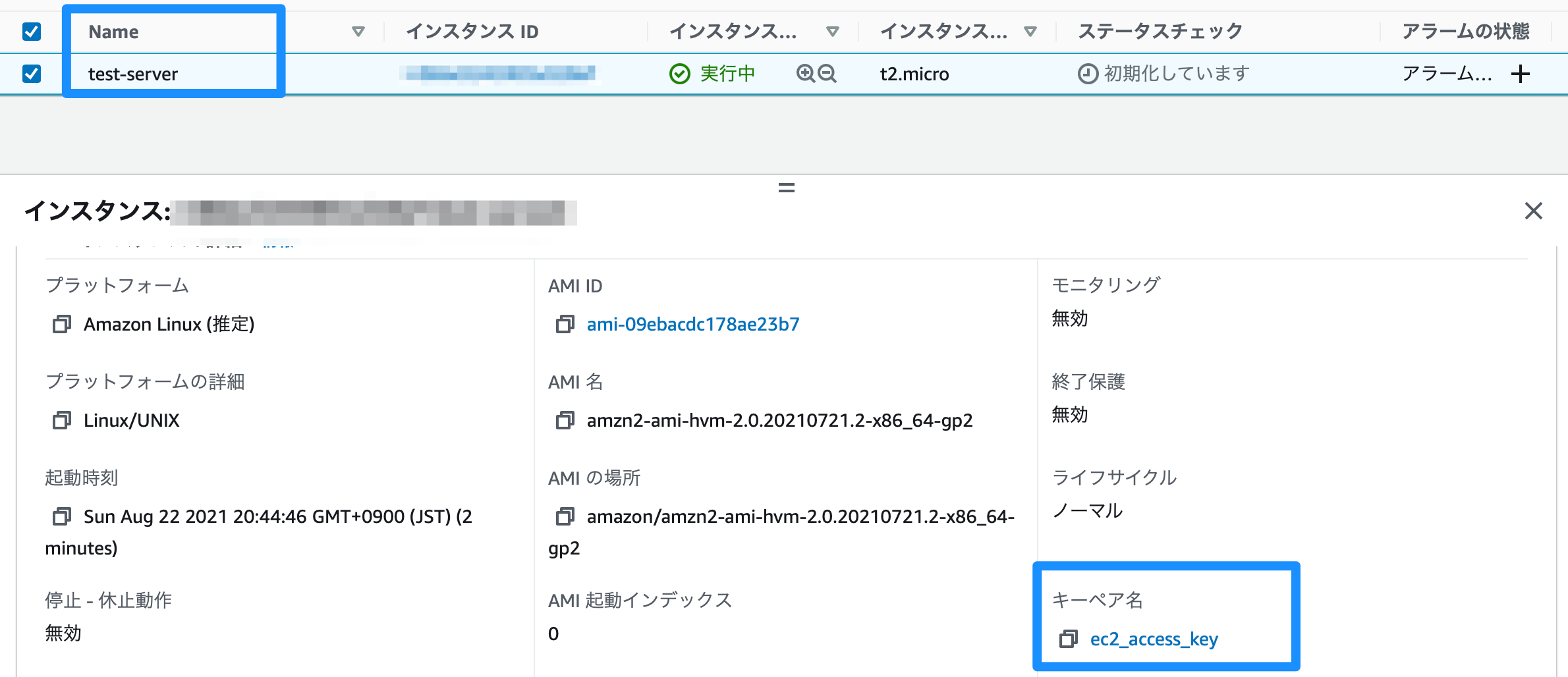Copy the AMI name amzn2-ami-hvm value
The image size is (1568, 677).
coord(565,420)
